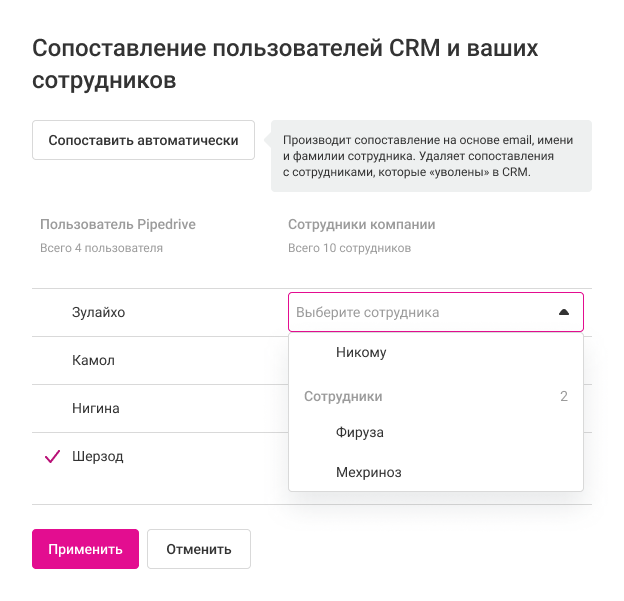
Task: Click the pink checkmark beside Шерзод
Action: click(x=53, y=457)
